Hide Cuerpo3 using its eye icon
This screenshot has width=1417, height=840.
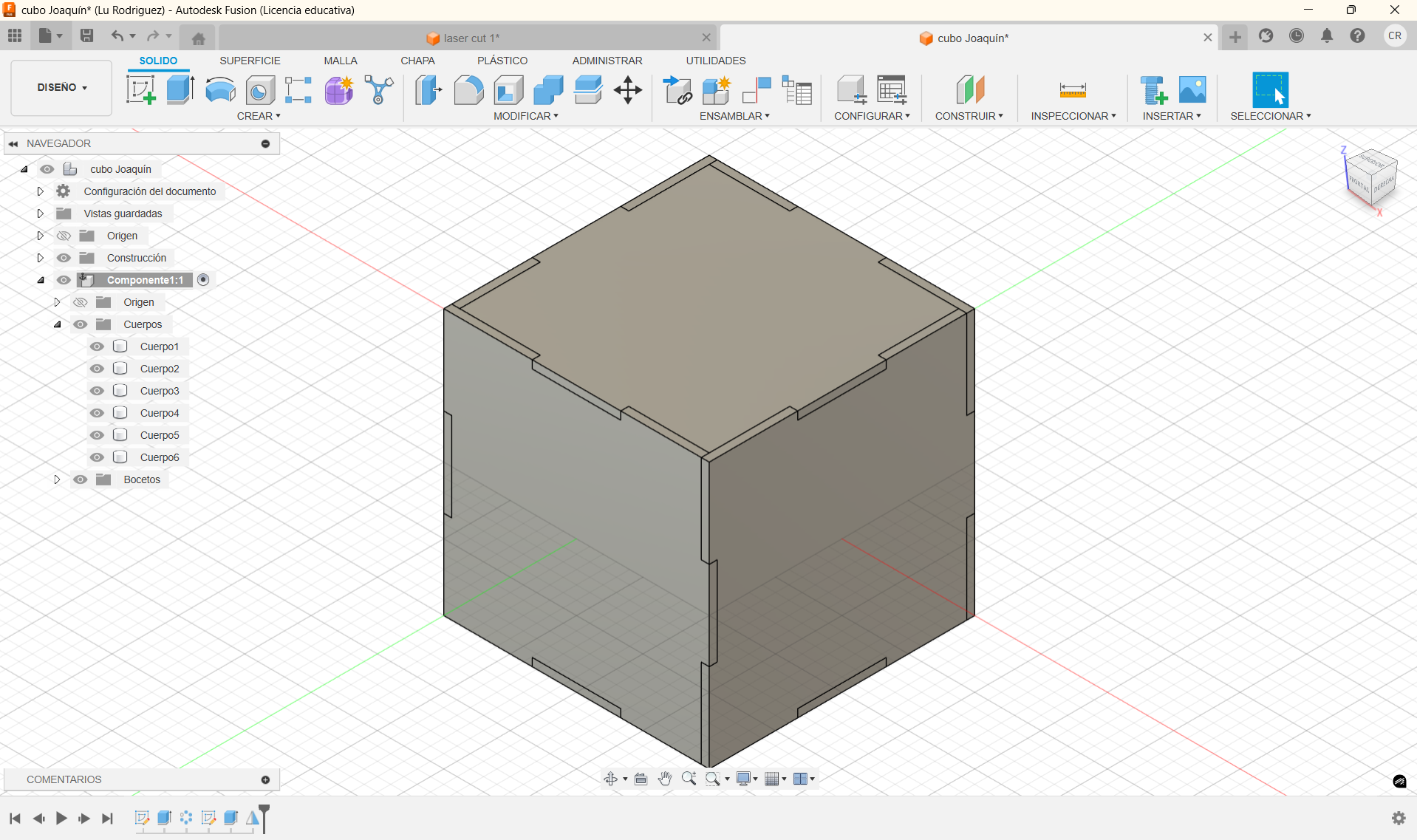click(x=97, y=391)
